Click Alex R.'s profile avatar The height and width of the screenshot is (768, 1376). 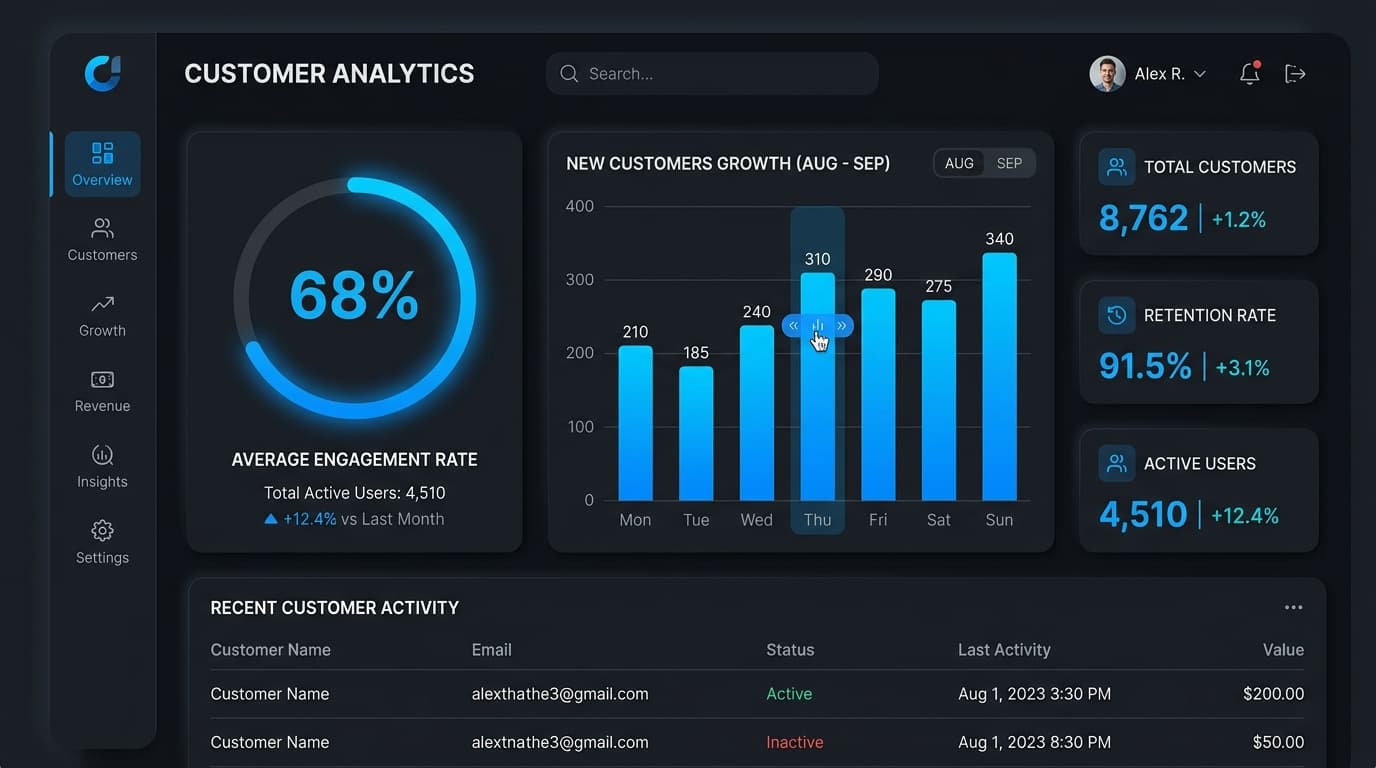[x=1107, y=74]
